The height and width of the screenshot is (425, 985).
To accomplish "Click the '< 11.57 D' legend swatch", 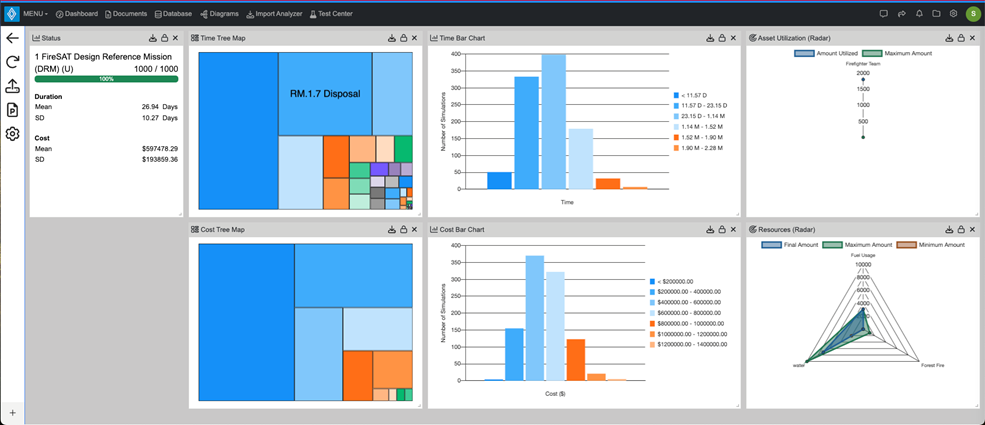I will (x=676, y=95).
